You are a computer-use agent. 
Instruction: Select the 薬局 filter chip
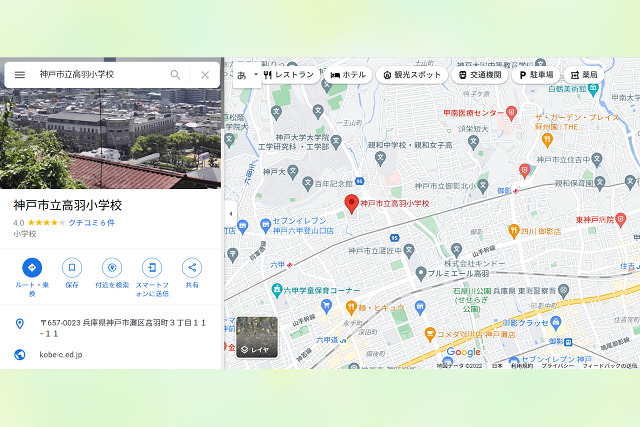click(x=584, y=75)
